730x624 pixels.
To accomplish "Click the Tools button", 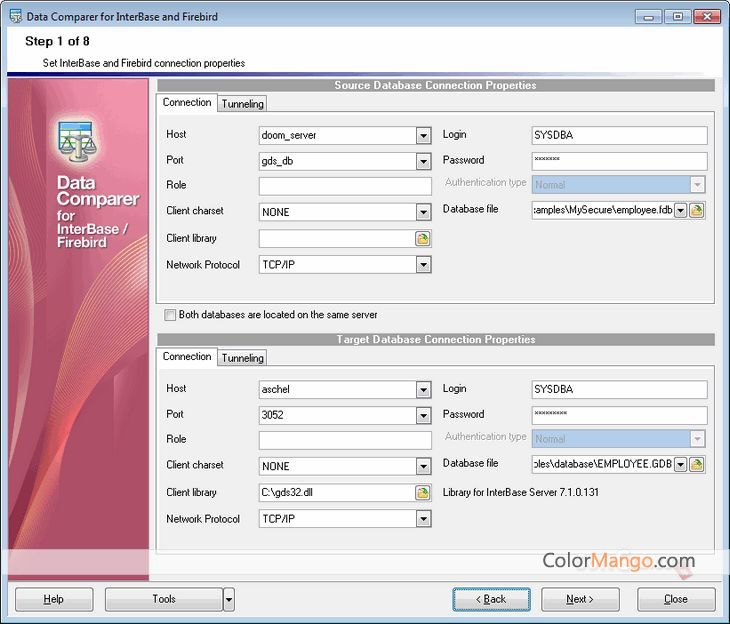I will 164,599.
